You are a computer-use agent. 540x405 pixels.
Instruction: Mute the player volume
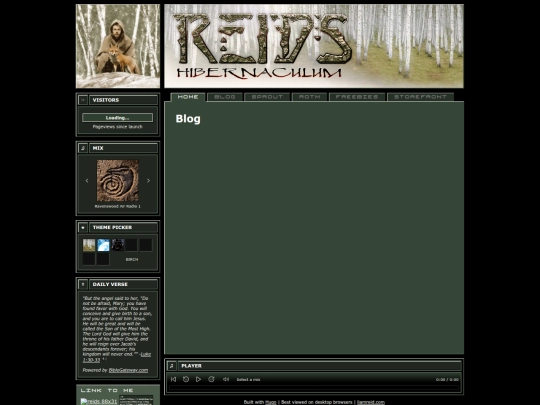226,379
